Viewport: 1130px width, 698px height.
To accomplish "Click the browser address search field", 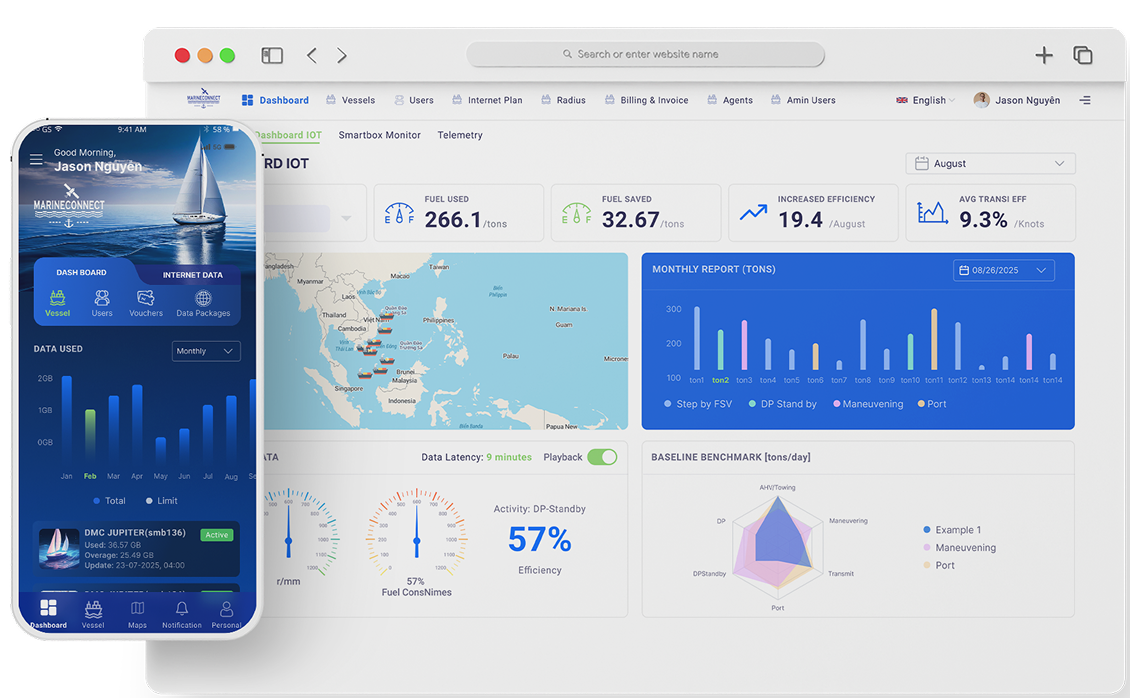I will coord(646,54).
